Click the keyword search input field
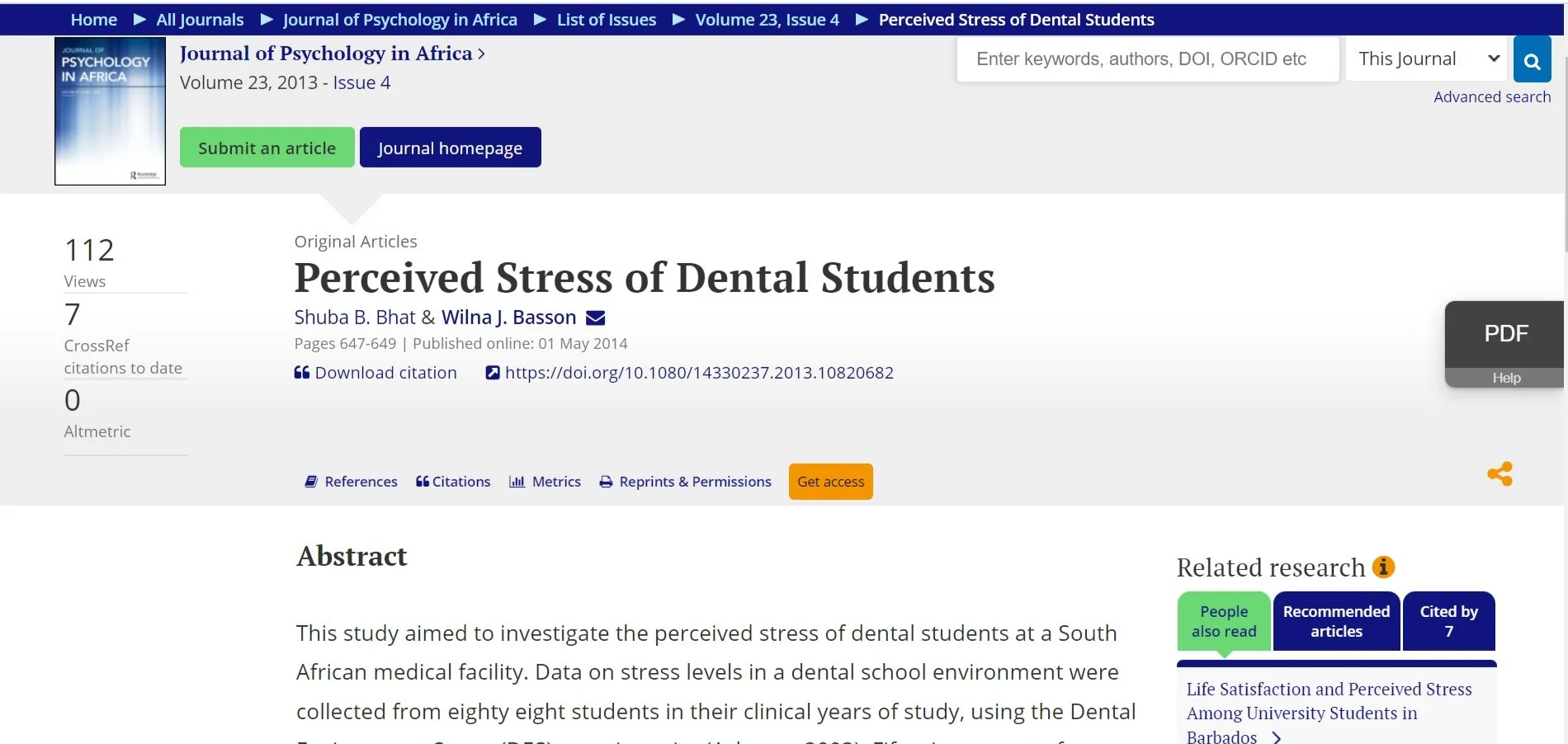 tap(1147, 59)
